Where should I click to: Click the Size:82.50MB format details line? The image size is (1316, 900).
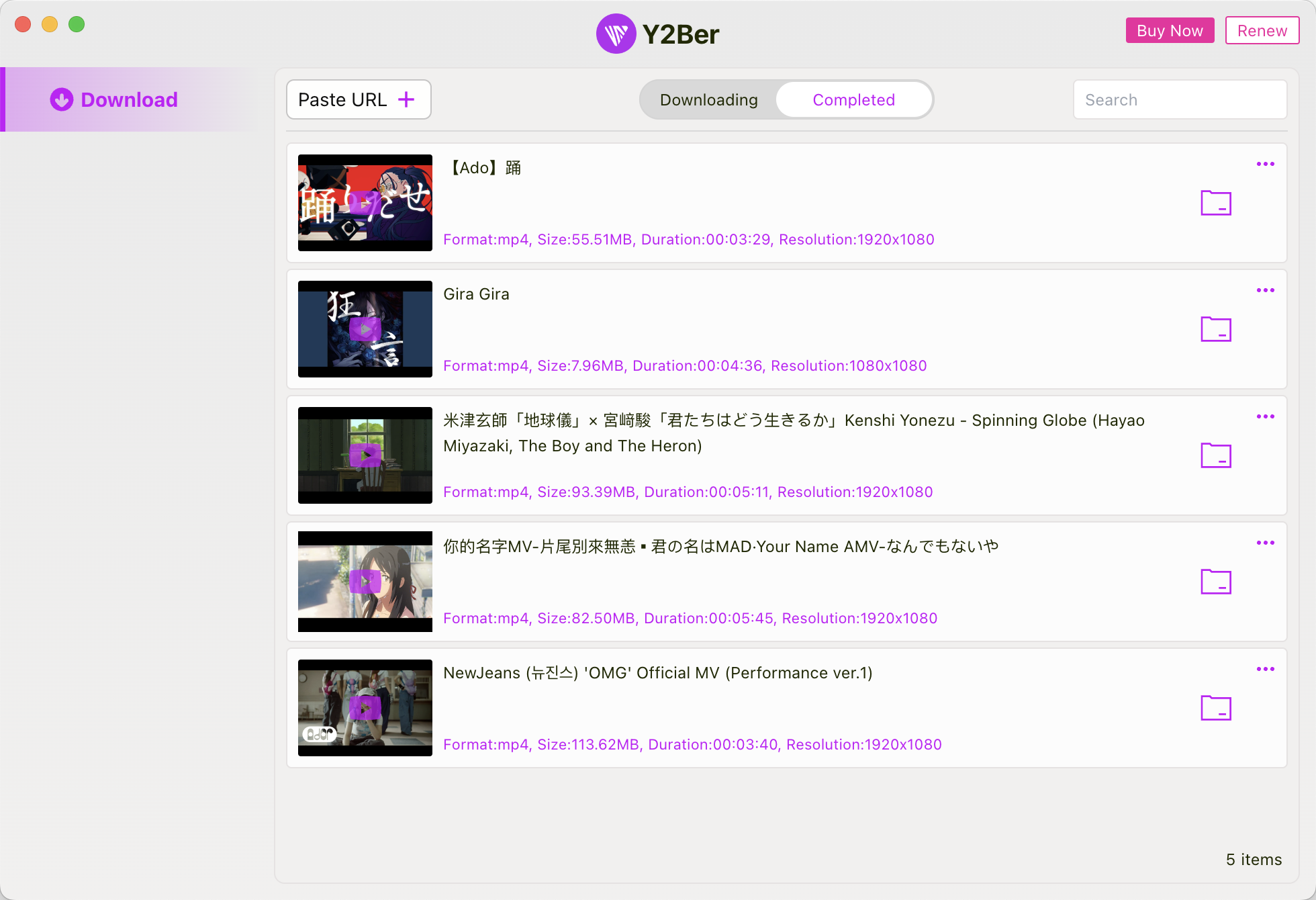point(690,618)
